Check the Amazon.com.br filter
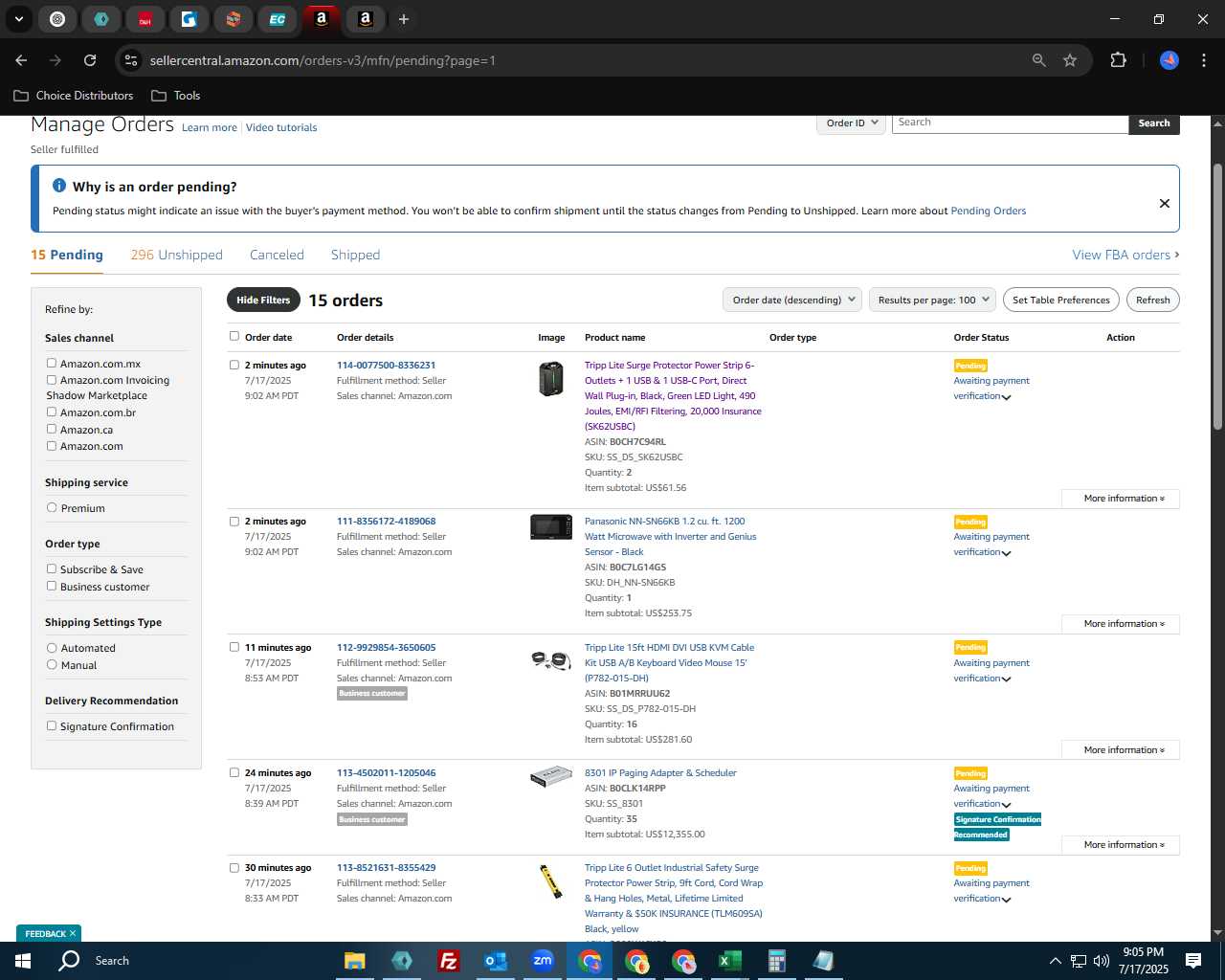Image resolution: width=1225 pixels, height=980 pixels. pos(52,412)
